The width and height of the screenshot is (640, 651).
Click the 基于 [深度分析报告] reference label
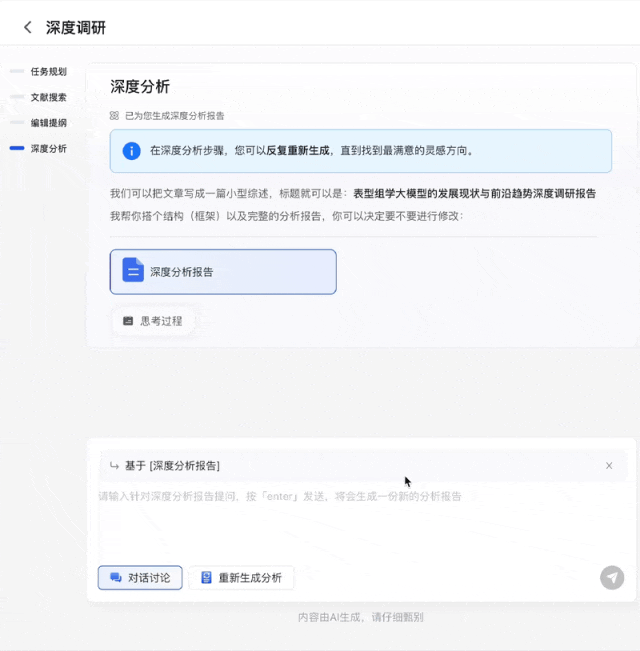[x=172, y=466]
